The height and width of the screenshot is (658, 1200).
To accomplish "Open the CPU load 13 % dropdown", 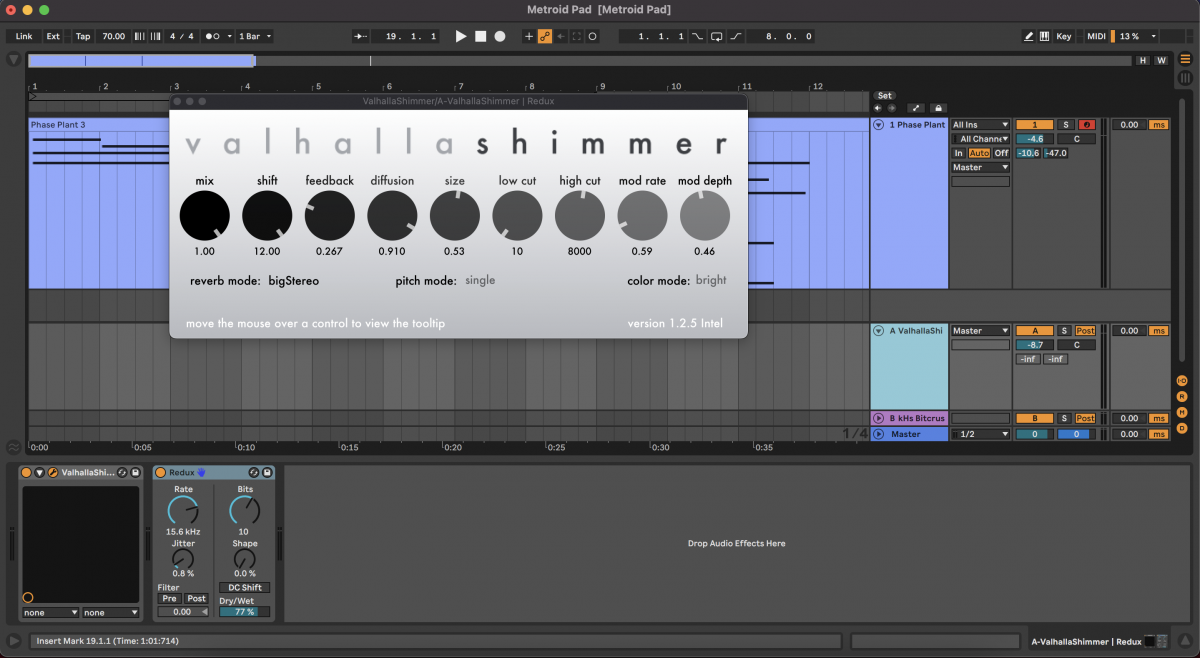I will click(x=1136, y=36).
